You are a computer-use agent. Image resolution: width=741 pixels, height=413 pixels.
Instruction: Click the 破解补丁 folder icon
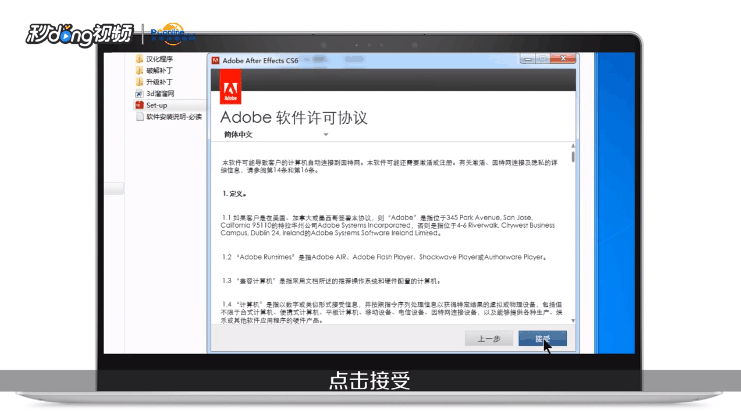coord(139,70)
